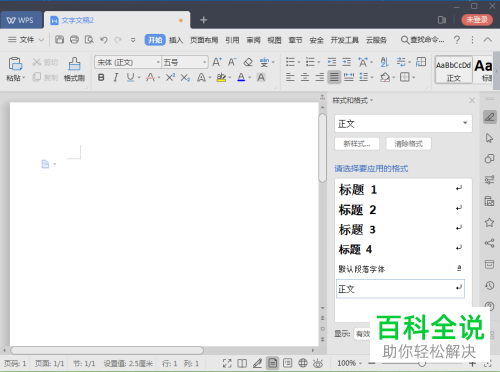The image size is (500, 372).
Task: Toggle reading layout book icon
Action: 242,363
